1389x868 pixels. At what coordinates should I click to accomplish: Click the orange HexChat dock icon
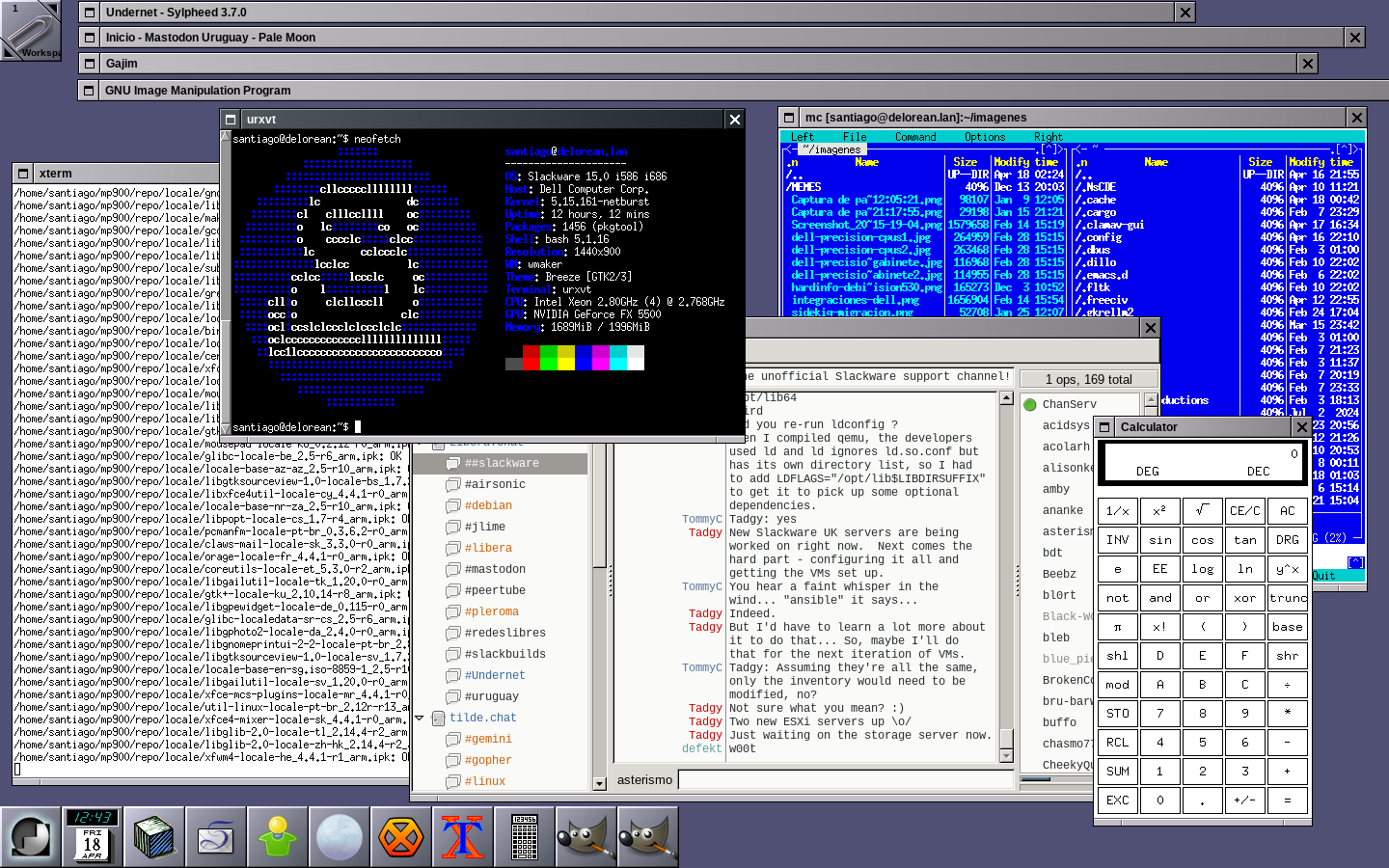[401, 837]
